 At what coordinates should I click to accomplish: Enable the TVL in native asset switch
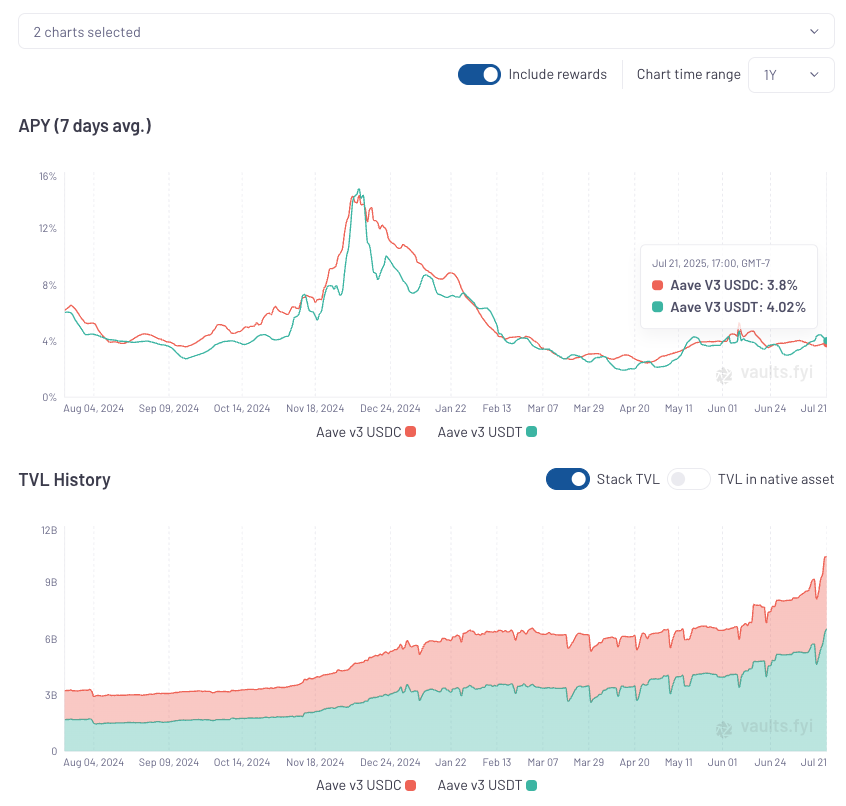(x=688, y=479)
